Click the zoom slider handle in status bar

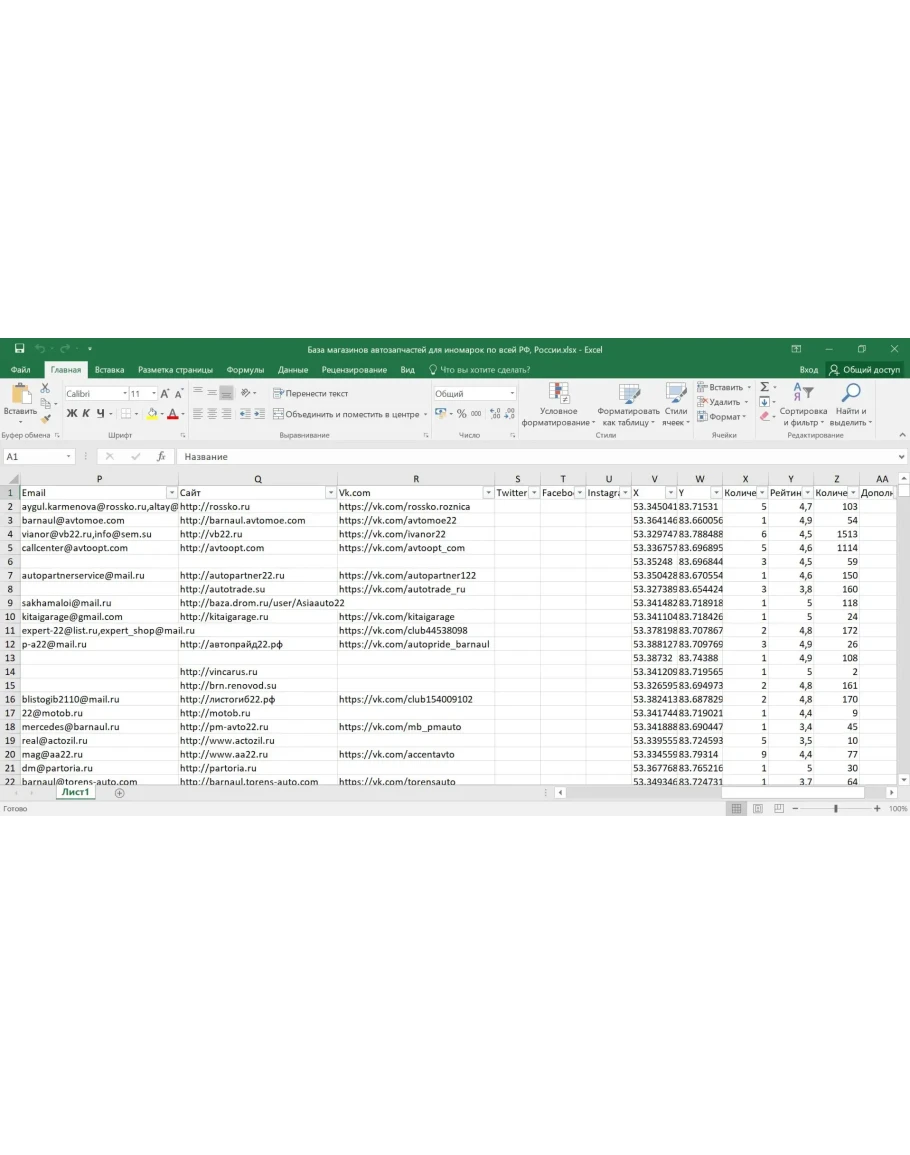click(x=836, y=809)
